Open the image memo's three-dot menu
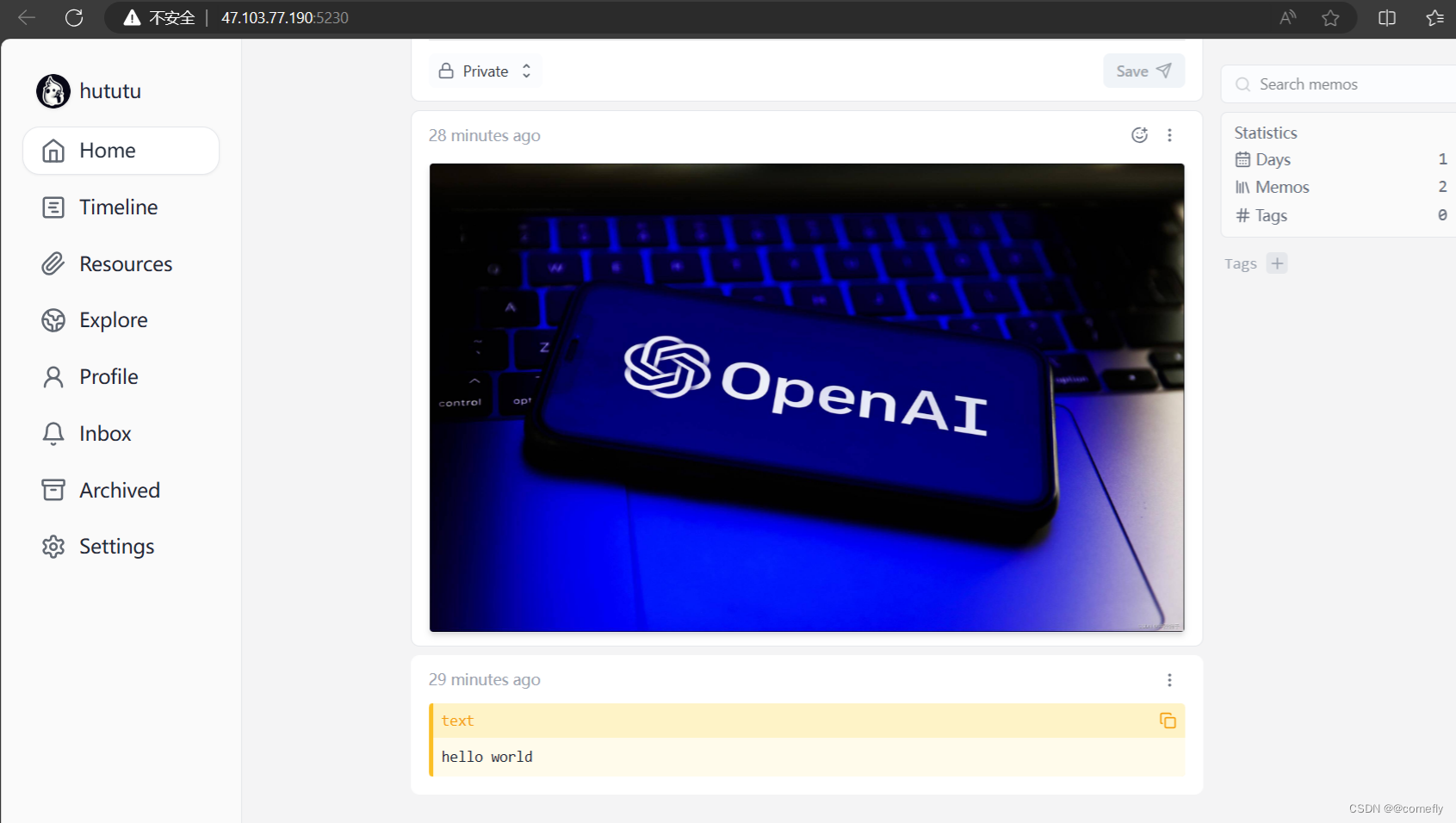Screen dimensions: 1456x823 click(x=1169, y=135)
